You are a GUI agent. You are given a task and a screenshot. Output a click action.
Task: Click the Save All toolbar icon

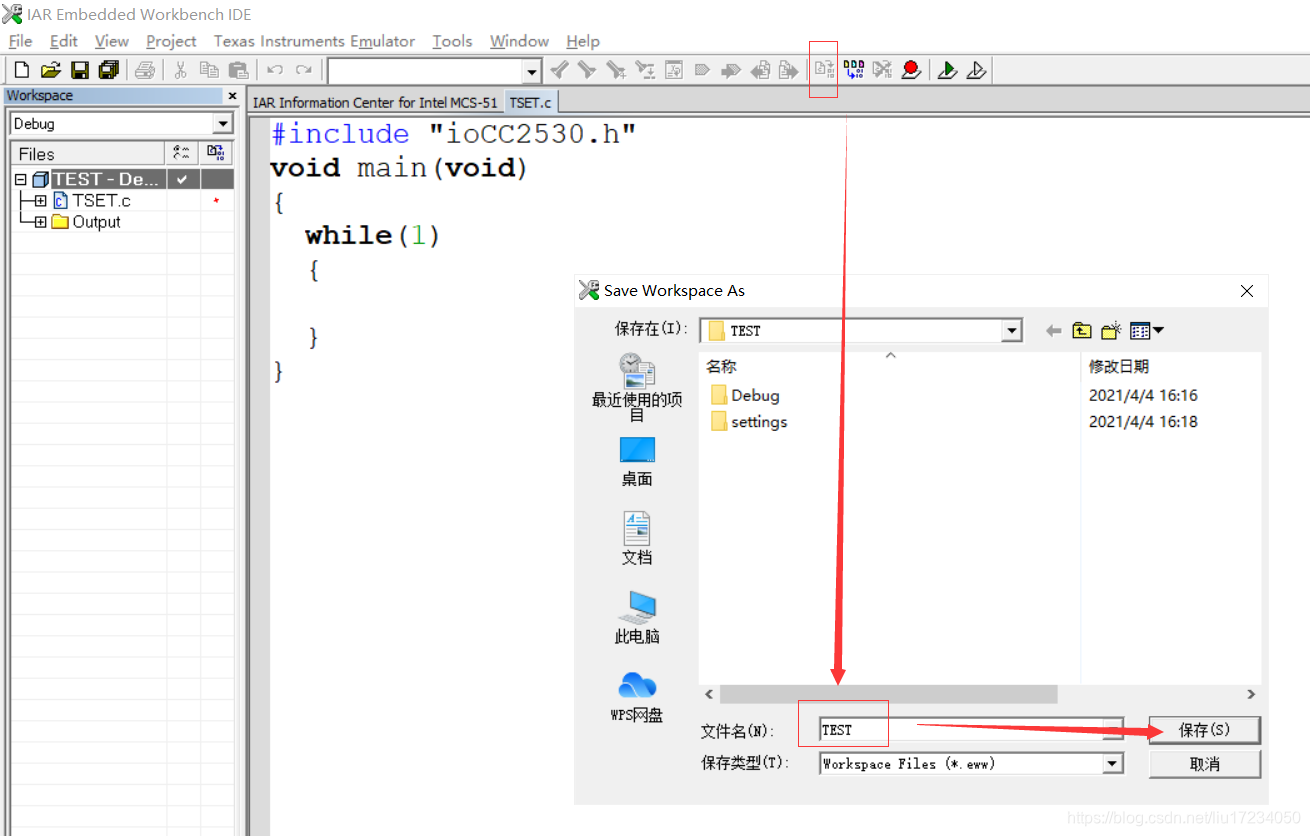click(x=108, y=70)
